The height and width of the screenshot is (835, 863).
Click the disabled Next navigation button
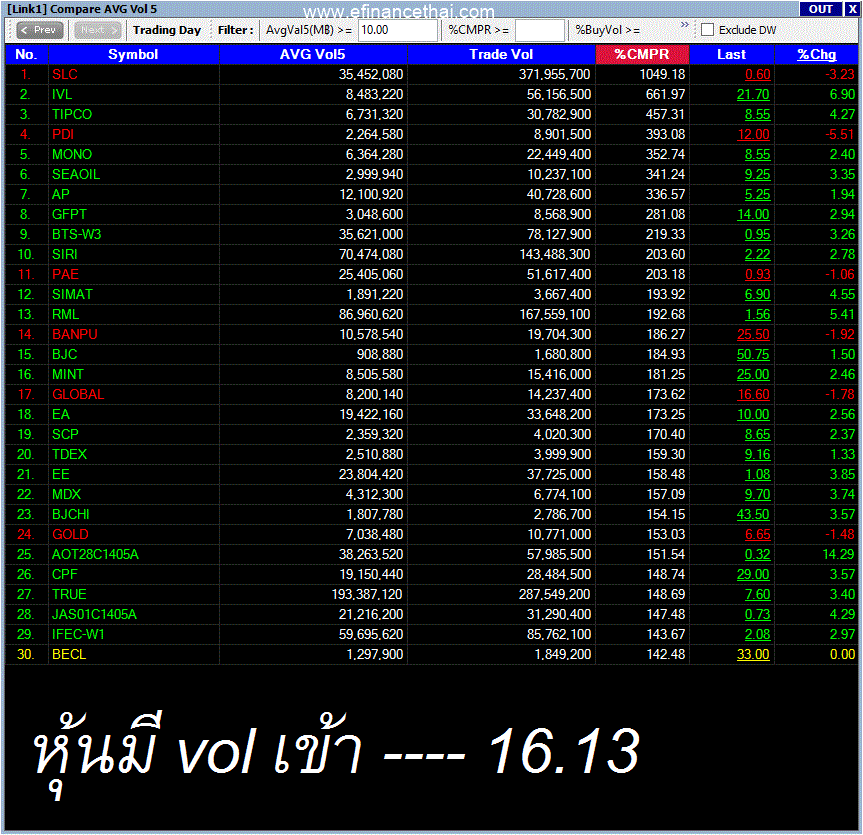click(x=97, y=30)
